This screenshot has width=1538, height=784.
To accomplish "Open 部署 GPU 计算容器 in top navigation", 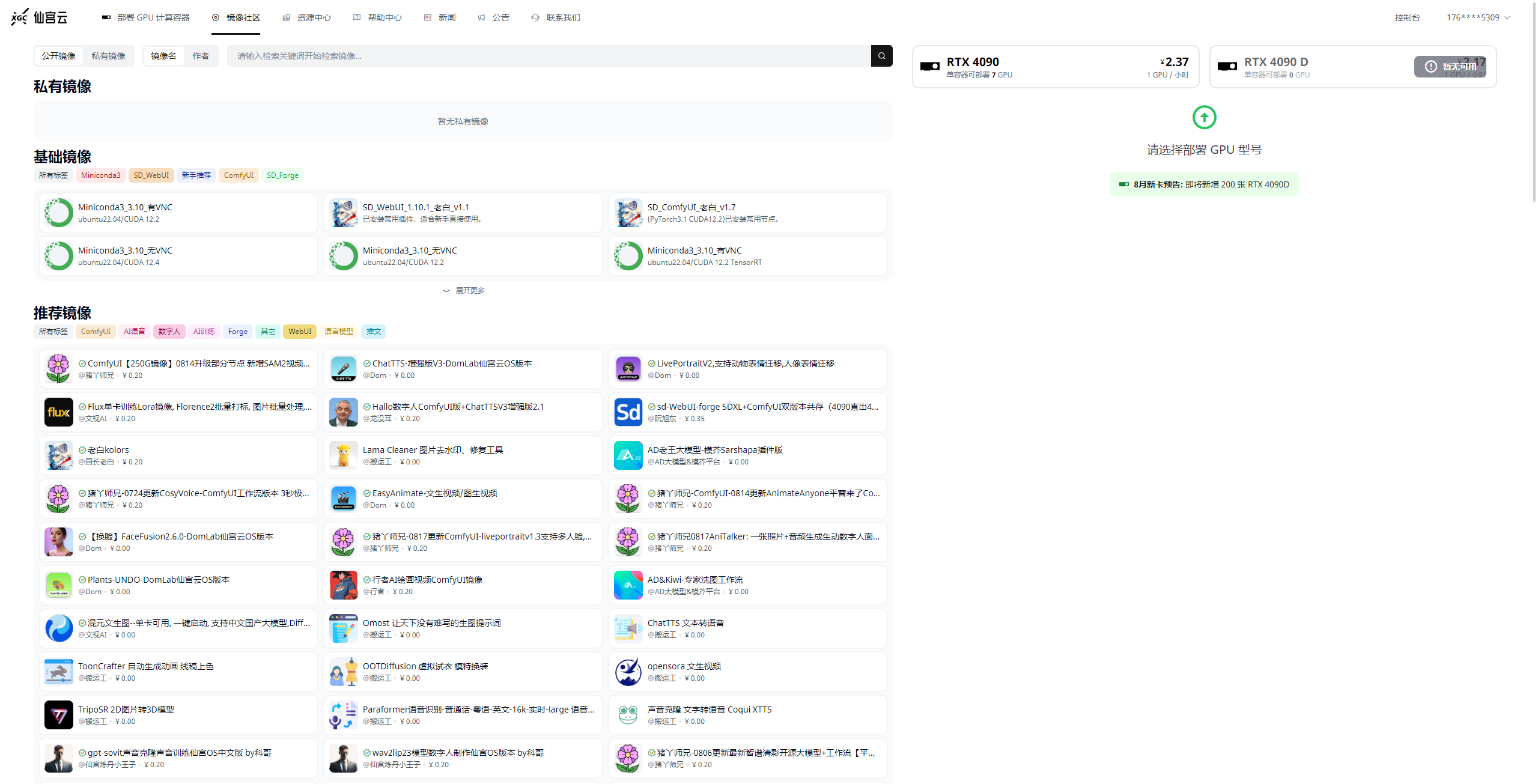I will [146, 17].
